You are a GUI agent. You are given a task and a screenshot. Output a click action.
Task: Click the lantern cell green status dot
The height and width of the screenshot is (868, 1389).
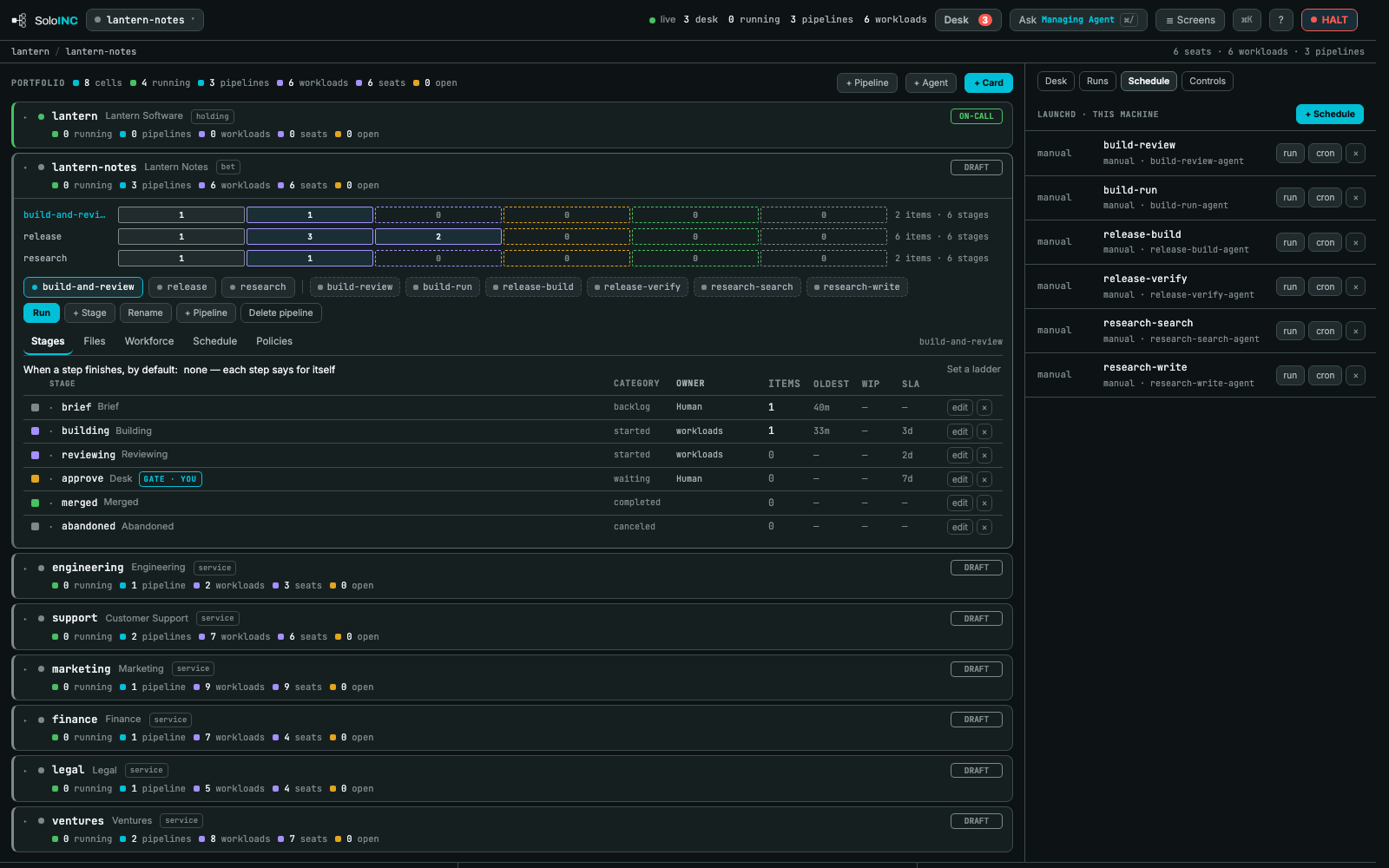click(x=41, y=116)
